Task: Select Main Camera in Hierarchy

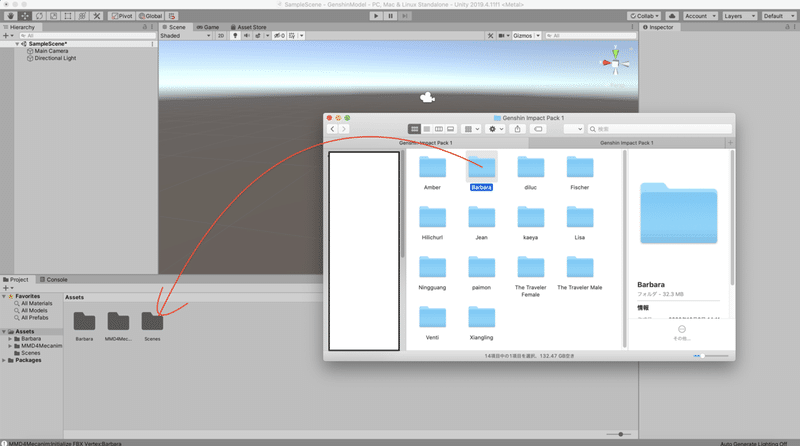Action: coord(51,51)
